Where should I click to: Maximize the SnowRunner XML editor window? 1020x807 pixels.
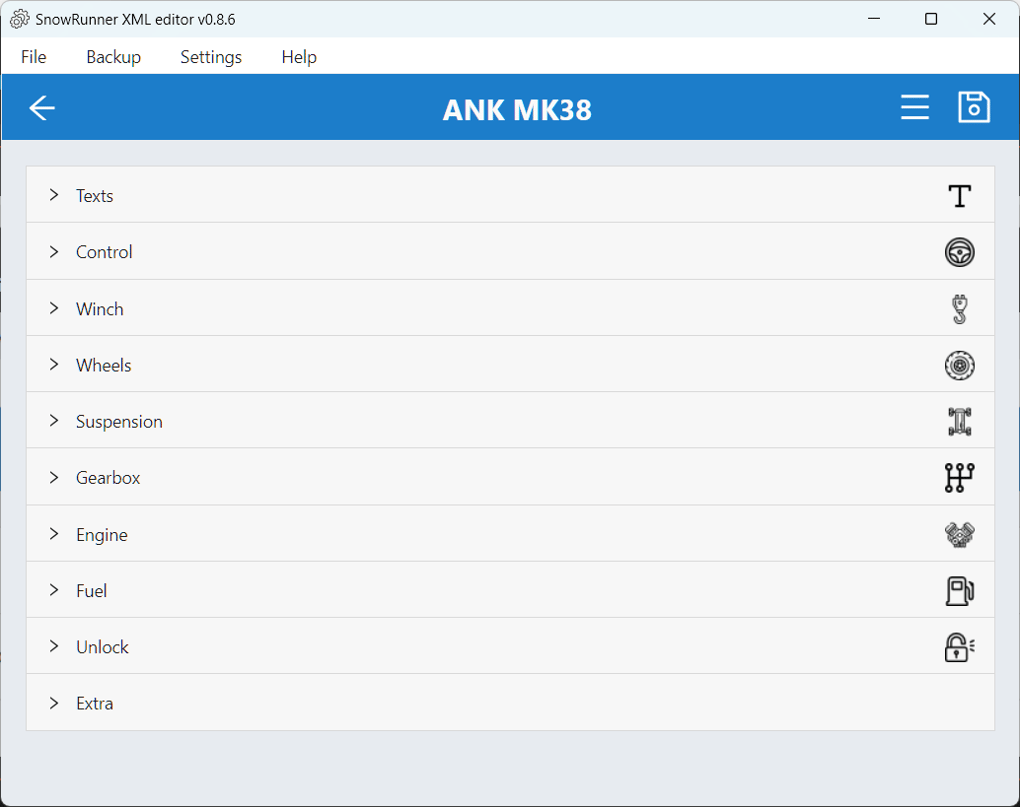tap(931, 19)
